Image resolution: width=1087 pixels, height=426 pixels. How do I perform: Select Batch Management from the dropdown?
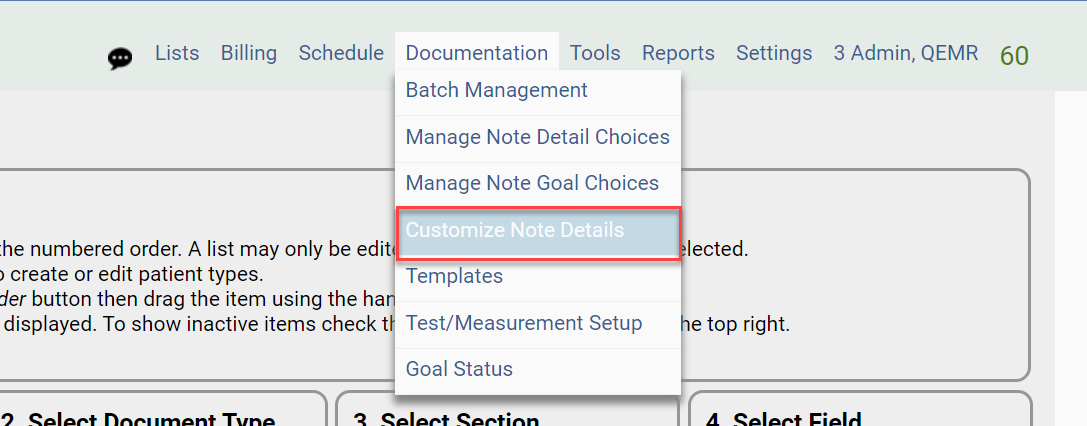click(497, 90)
